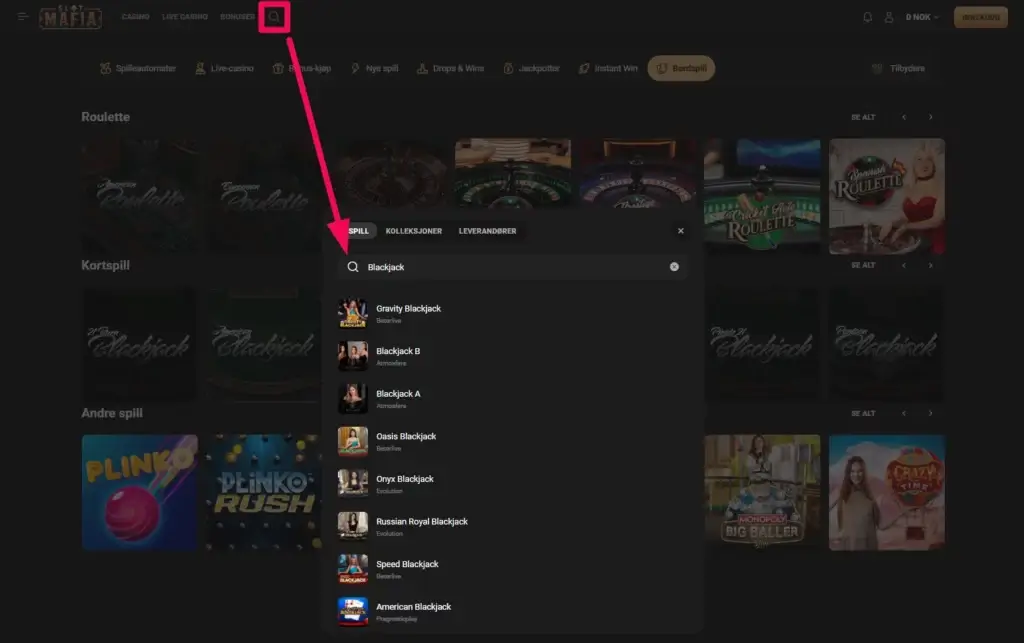Open the American Roulette game tile
The image size is (1024, 643).
point(140,196)
